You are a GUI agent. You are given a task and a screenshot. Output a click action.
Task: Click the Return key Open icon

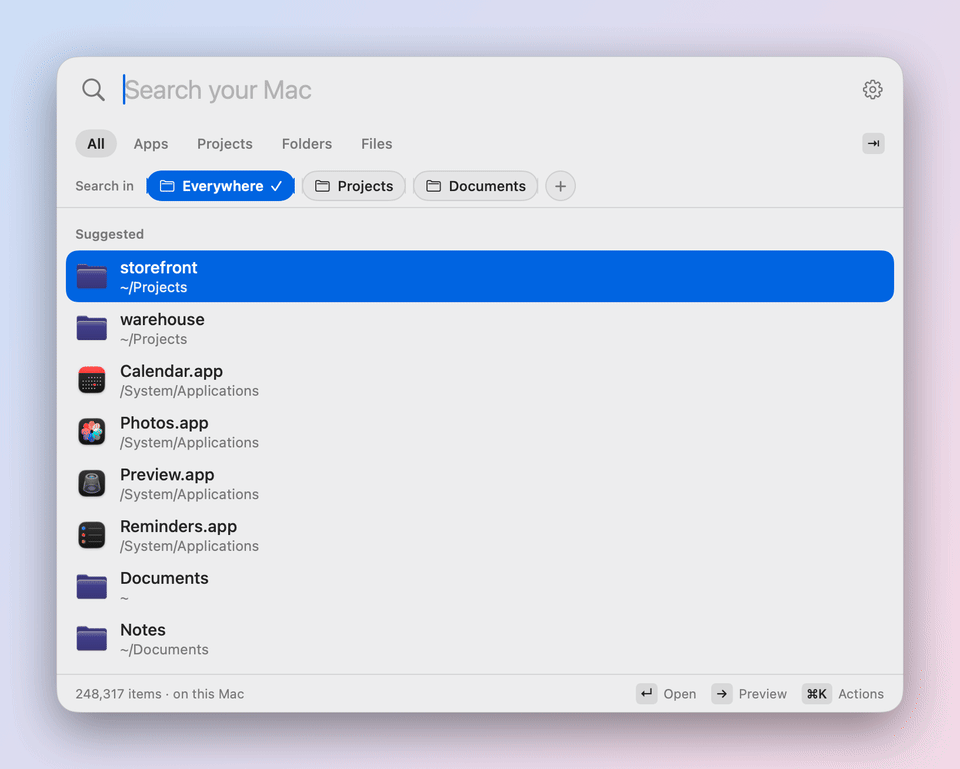tap(647, 694)
